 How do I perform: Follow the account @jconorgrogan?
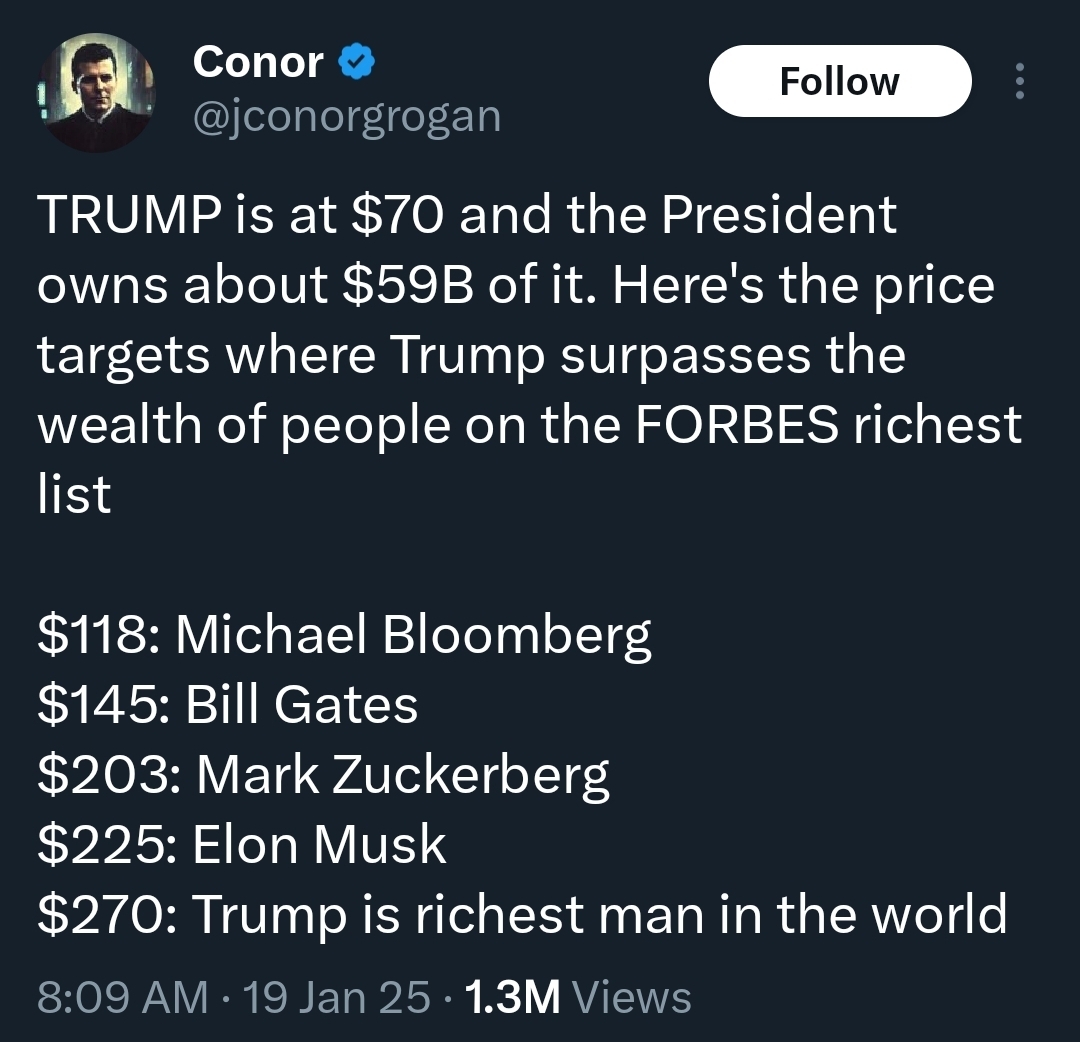(839, 81)
